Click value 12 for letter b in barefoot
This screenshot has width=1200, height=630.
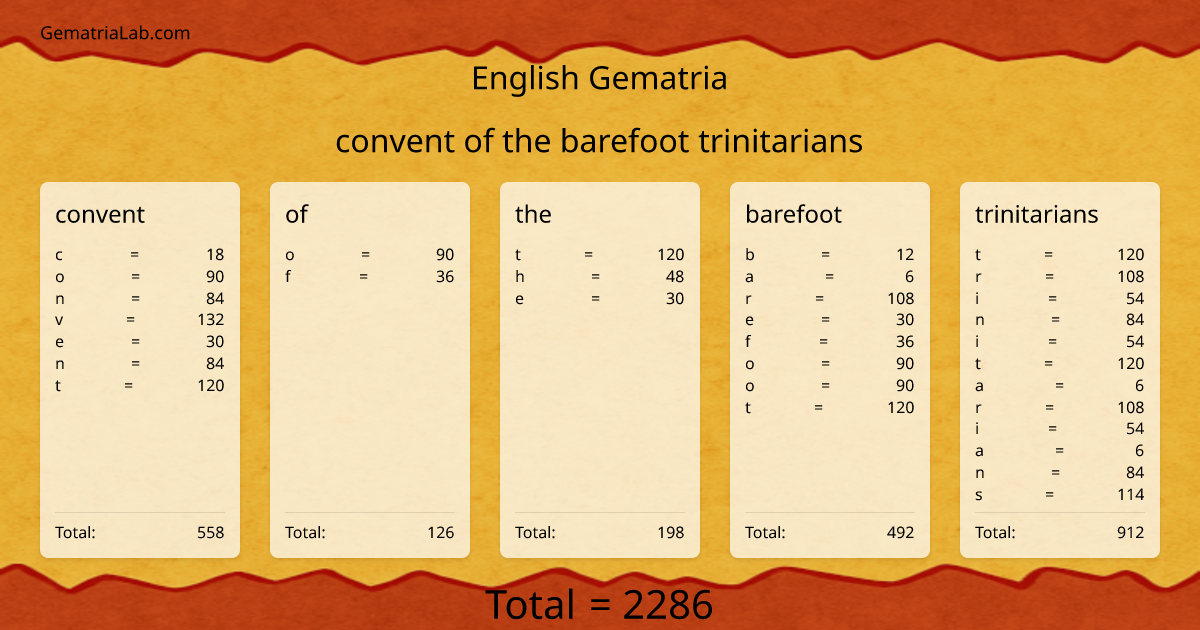pos(905,255)
